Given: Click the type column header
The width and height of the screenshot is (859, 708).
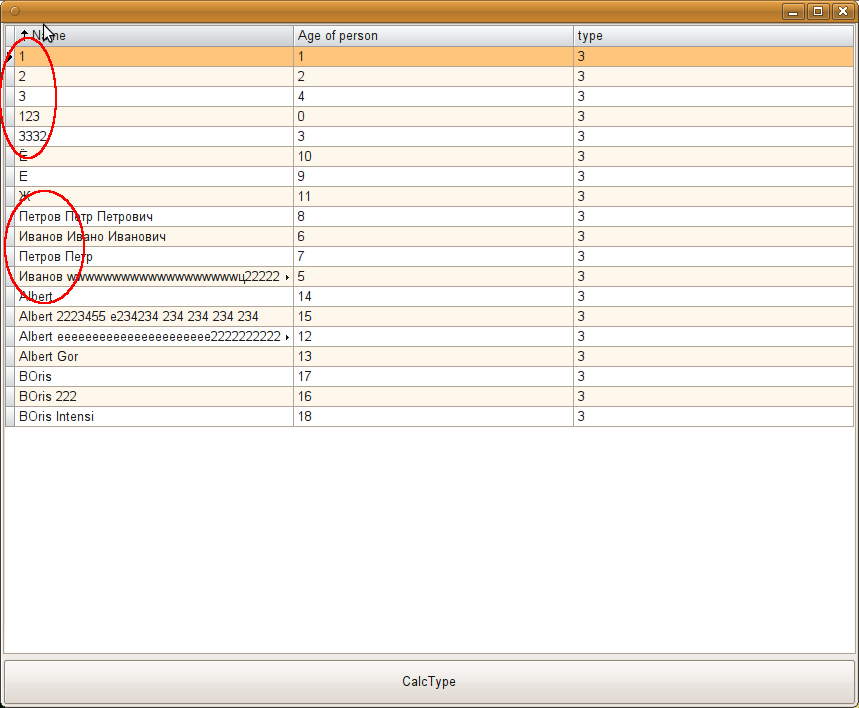Looking at the screenshot, I should pos(712,36).
